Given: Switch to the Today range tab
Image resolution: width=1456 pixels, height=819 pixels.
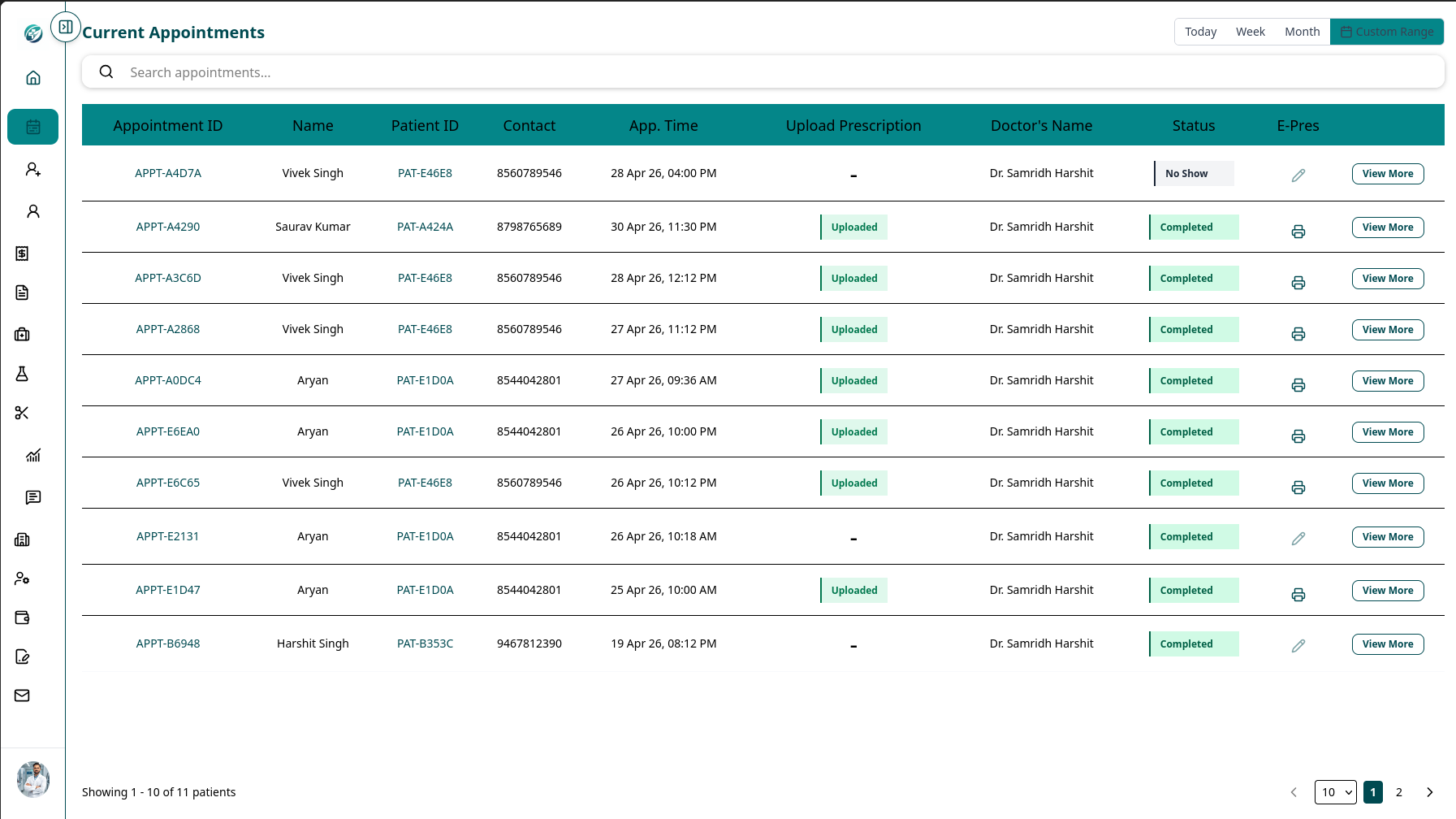Looking at the screenshot, I should click(1200, 32).
